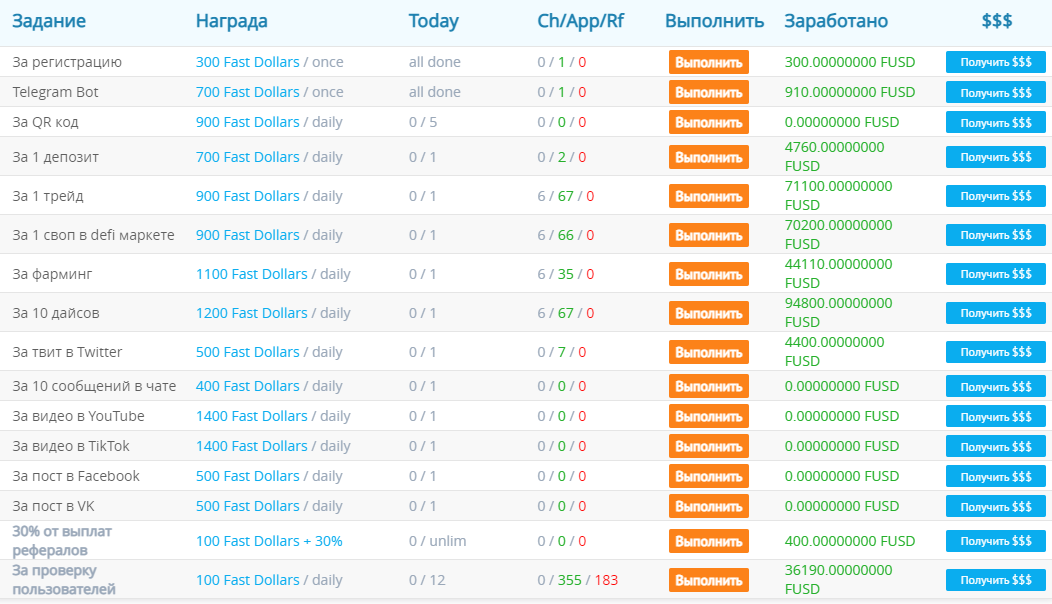This screenshot has width=1052, height=604.
Task: Click the Награда column header
Action: coord(231,21)
